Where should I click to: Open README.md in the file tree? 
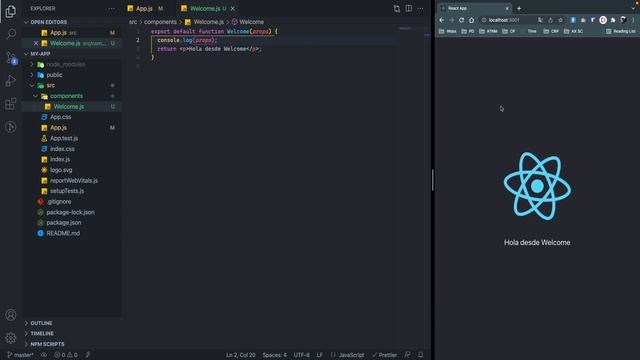pos(71,233)
